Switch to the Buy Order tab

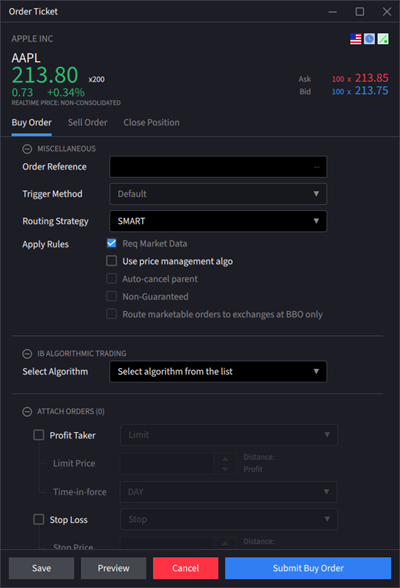click(31, 123)
